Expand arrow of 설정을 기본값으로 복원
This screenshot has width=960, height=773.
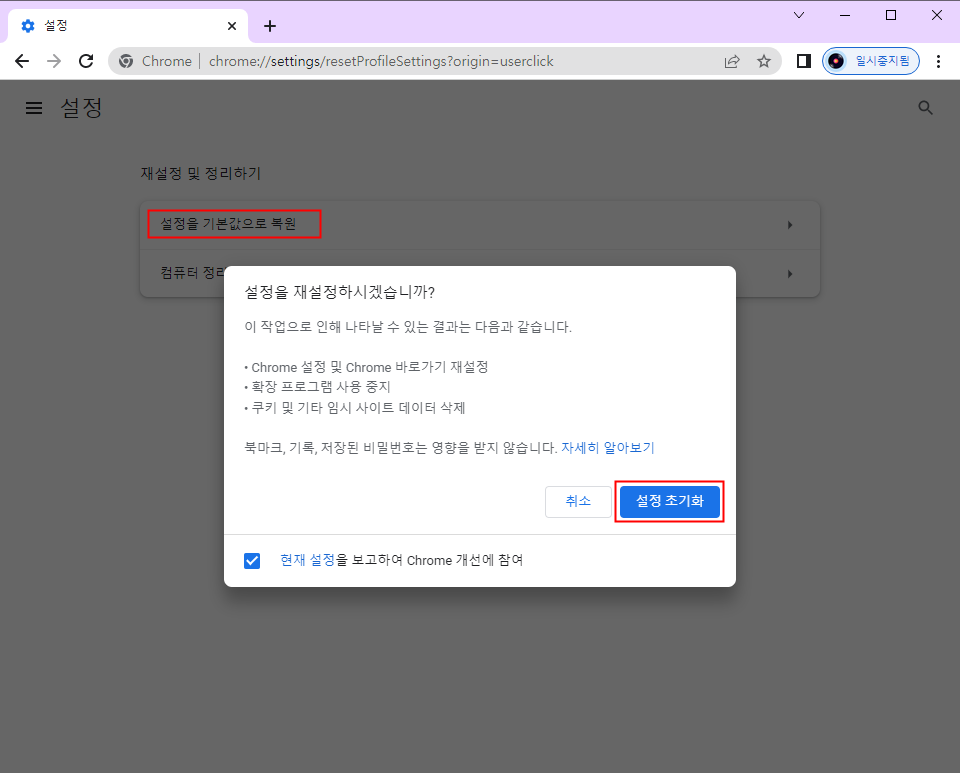coord(790,225)
